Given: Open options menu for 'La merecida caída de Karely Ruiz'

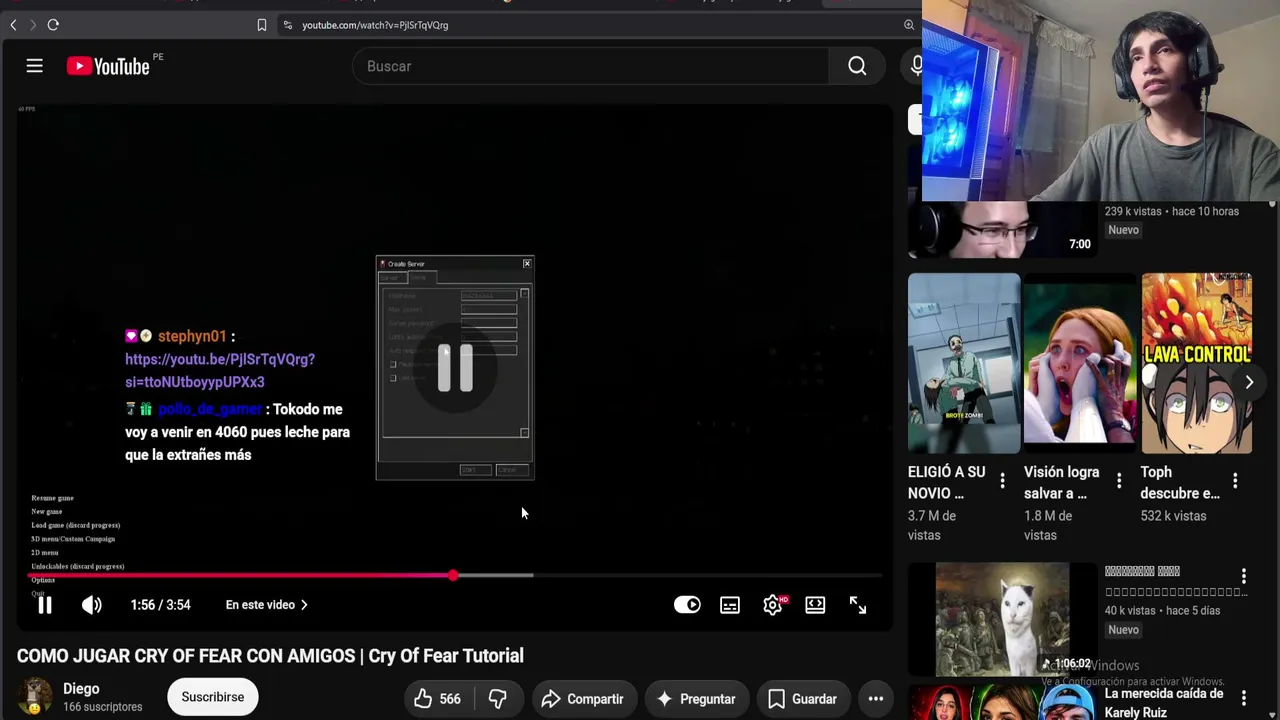Looking at the screenshot, I should click(x=1244, y=698).
